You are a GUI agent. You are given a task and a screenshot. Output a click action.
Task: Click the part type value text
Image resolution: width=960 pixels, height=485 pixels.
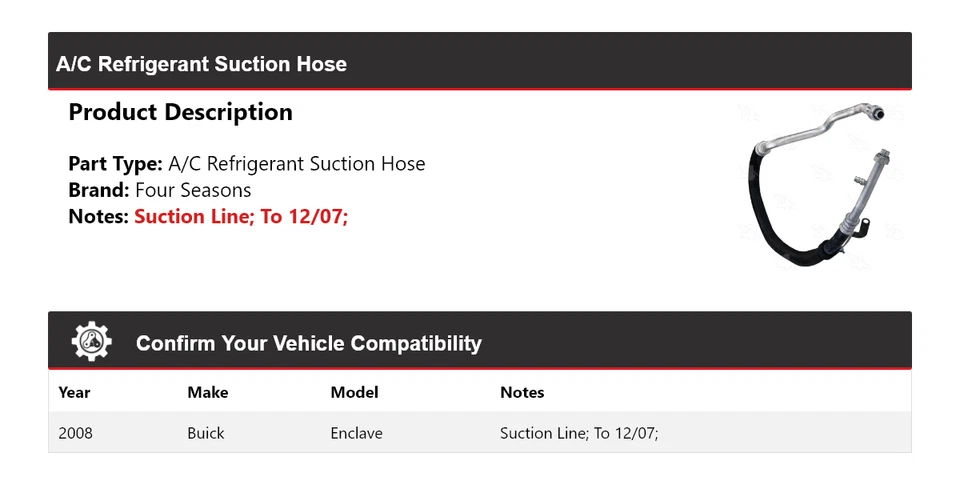296,164
